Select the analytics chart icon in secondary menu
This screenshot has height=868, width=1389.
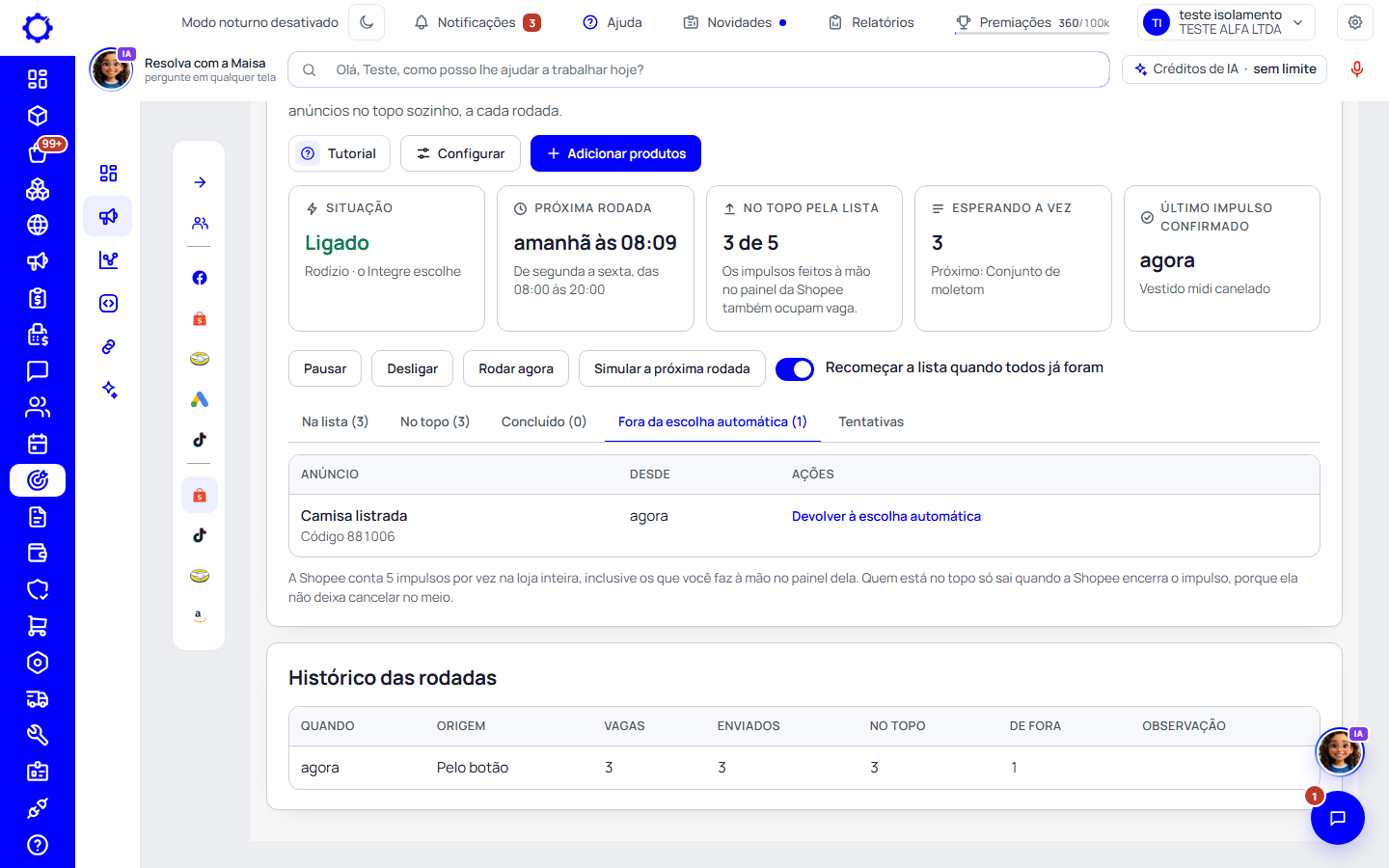pyautogui.click(x=108, y=259)
